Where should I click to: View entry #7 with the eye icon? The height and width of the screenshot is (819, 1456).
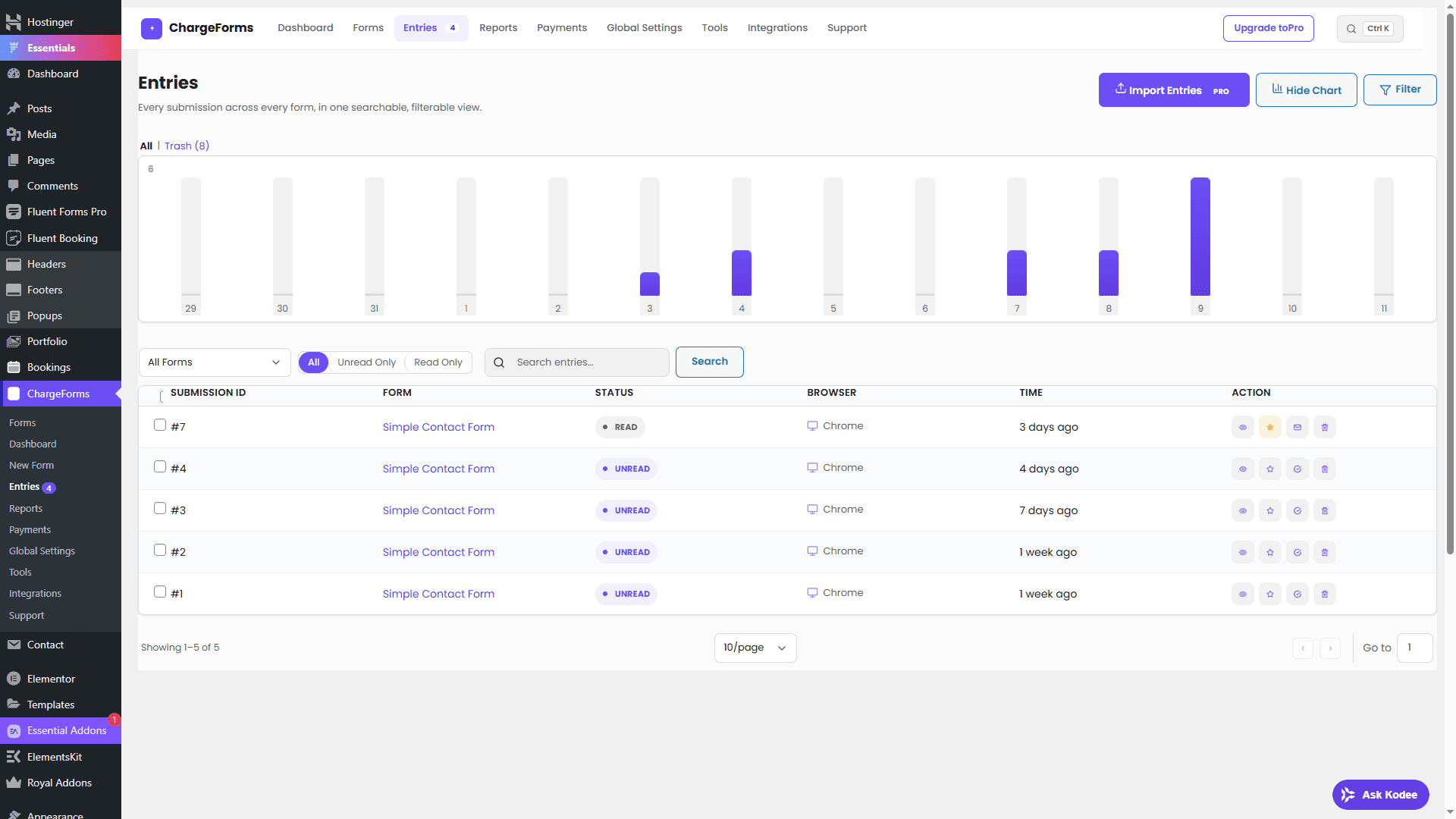(1242, 427)
